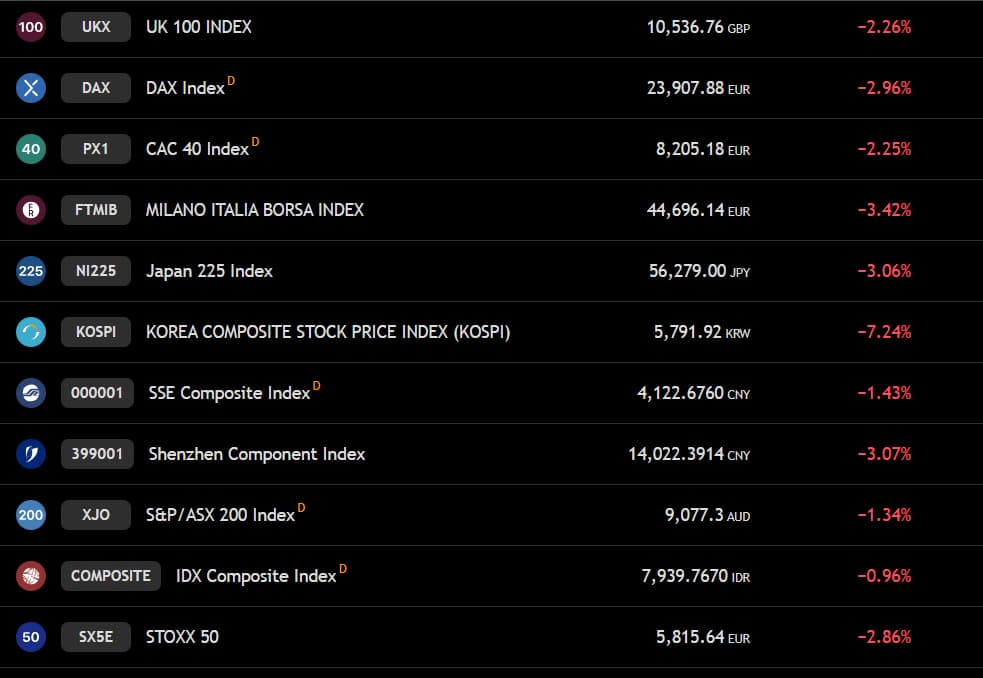983x678 pixels.
Task: Open the DAX Index name link
Action: click(x=185, y=88)
